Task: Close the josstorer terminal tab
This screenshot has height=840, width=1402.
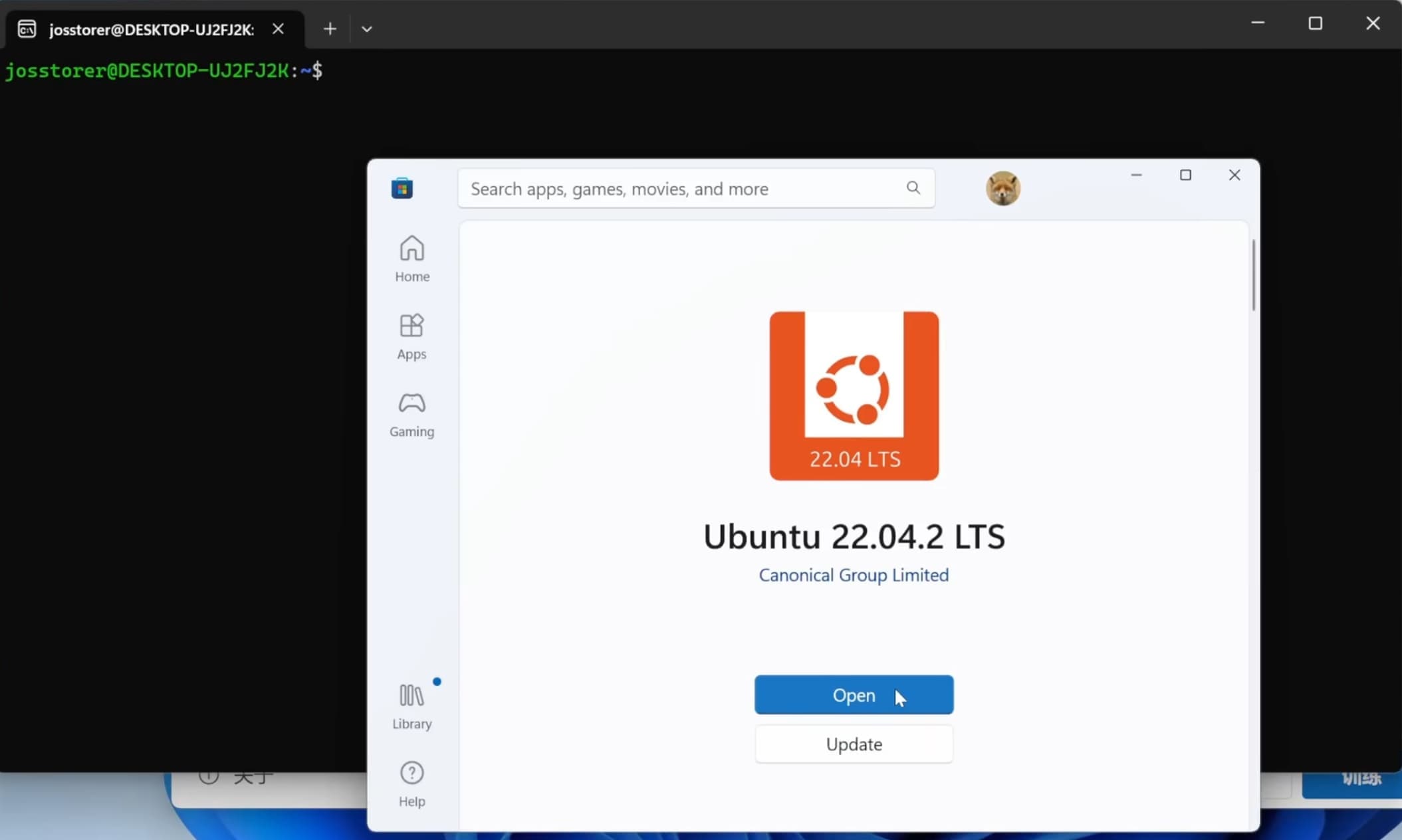Action: click(278, 29)
